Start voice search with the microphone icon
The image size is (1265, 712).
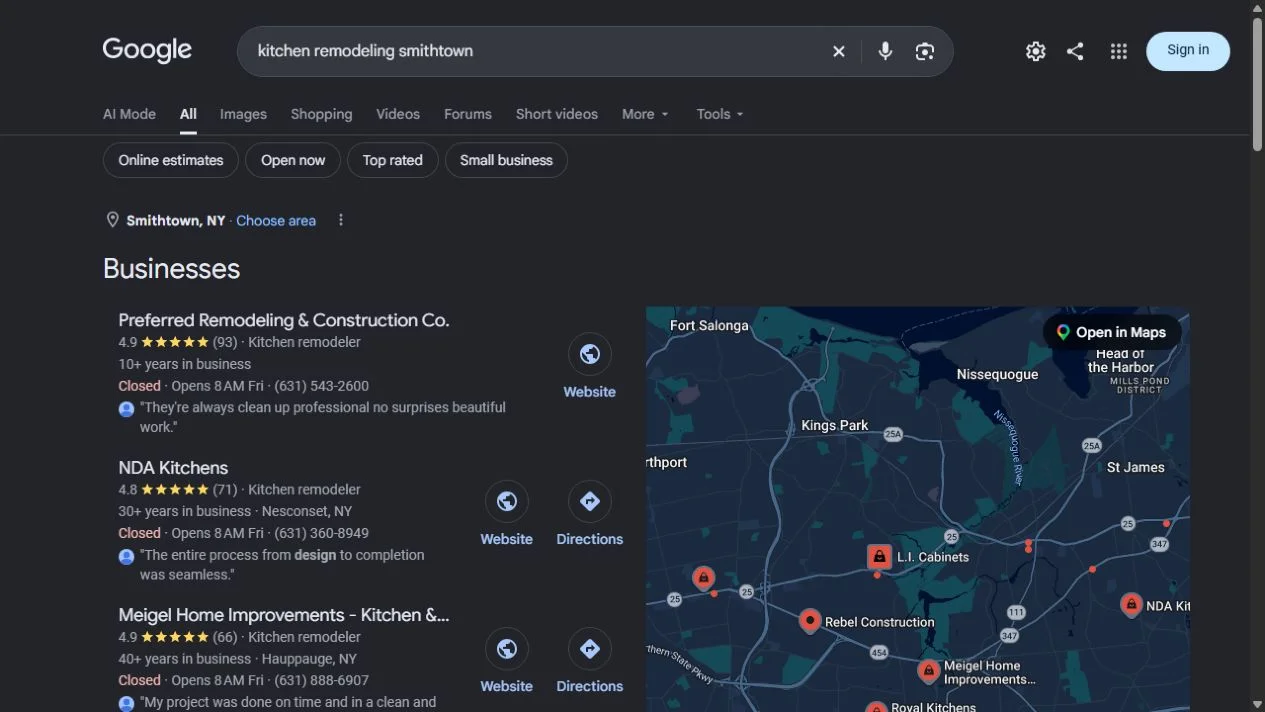pyautogui.click(x=885, y=51)
